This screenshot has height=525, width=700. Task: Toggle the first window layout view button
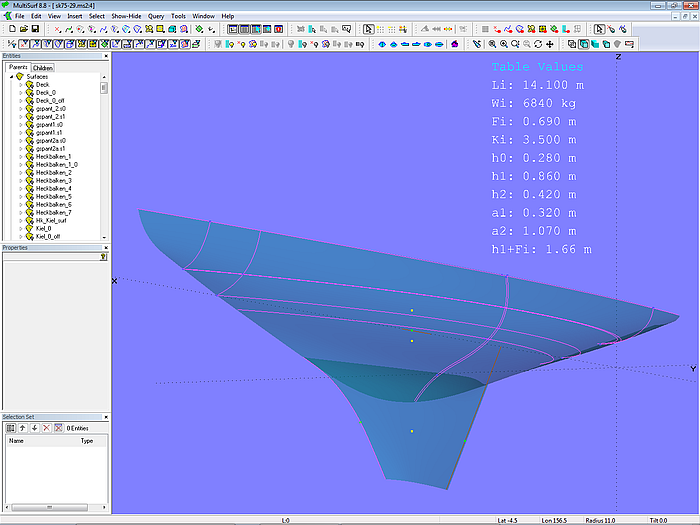coord(232,30)
